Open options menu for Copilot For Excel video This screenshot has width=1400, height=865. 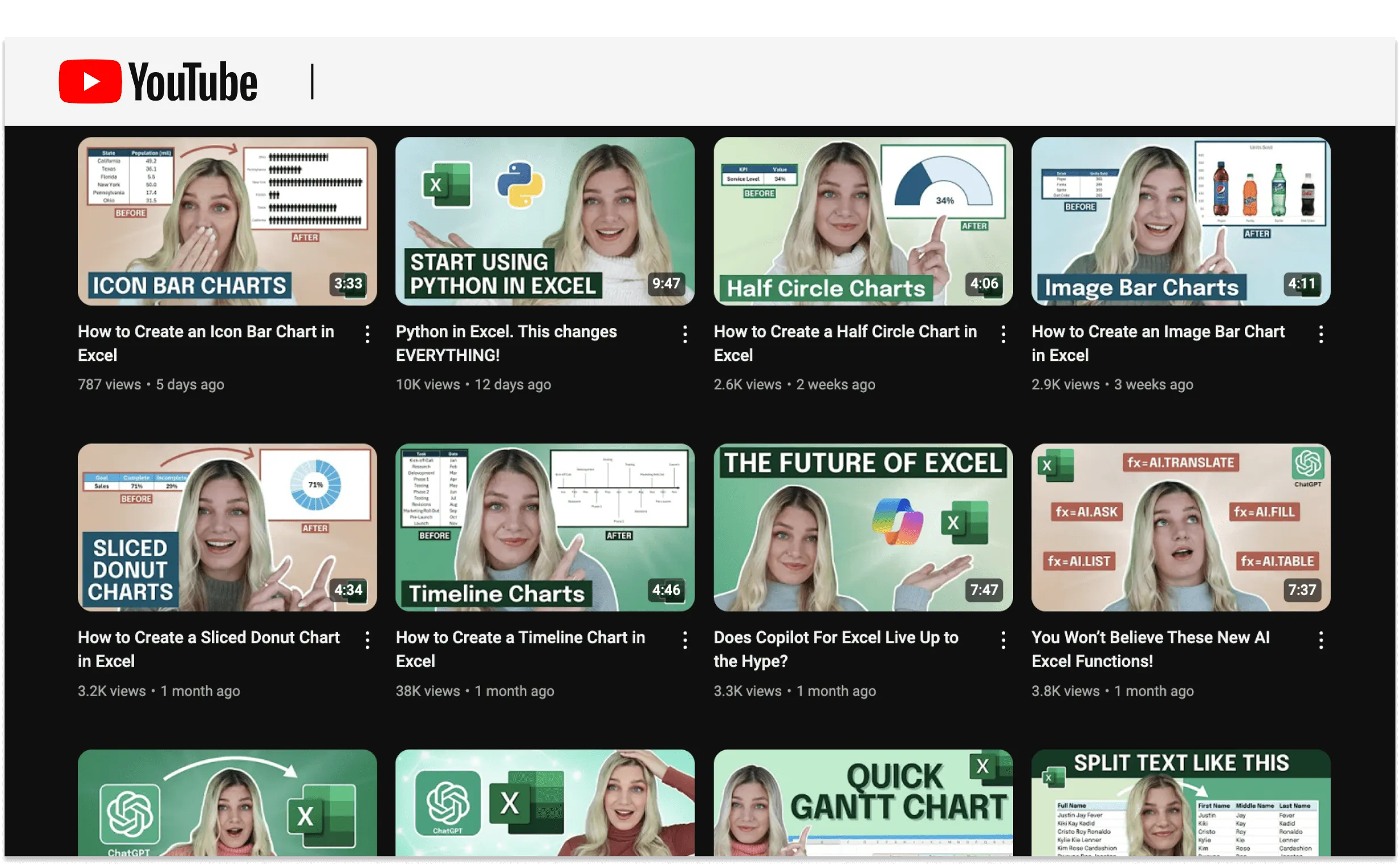coord(1003,640)
